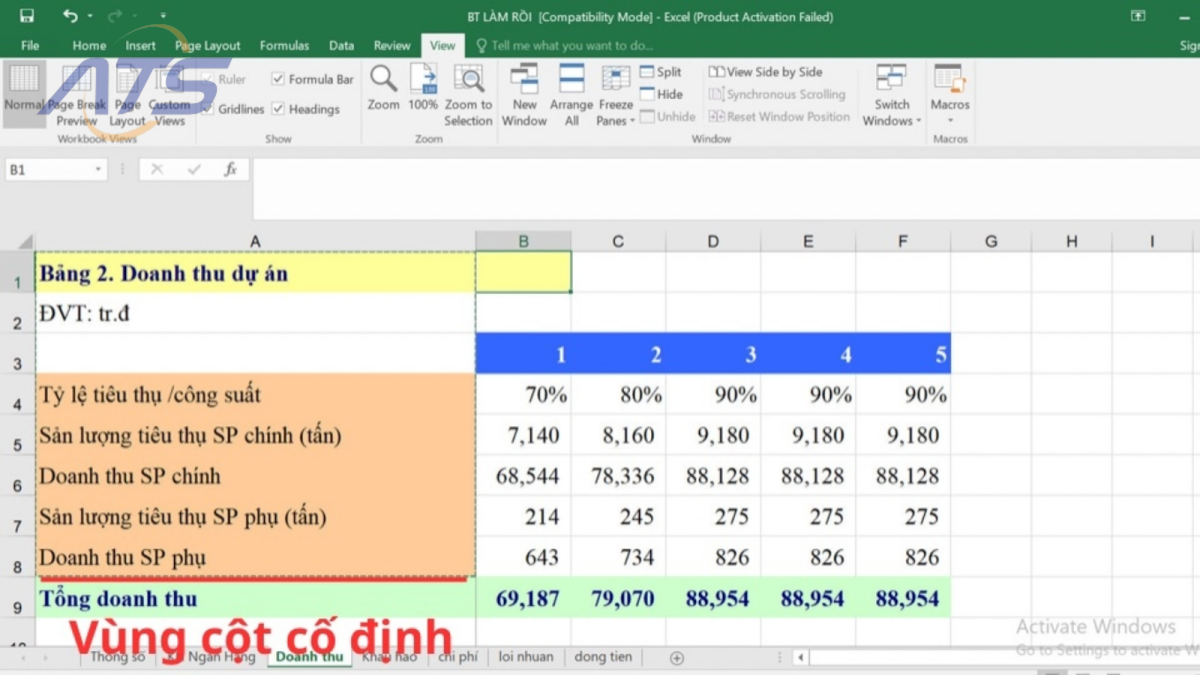Click the Split button
Screen dimensions: 1200x675
(660, 71)
